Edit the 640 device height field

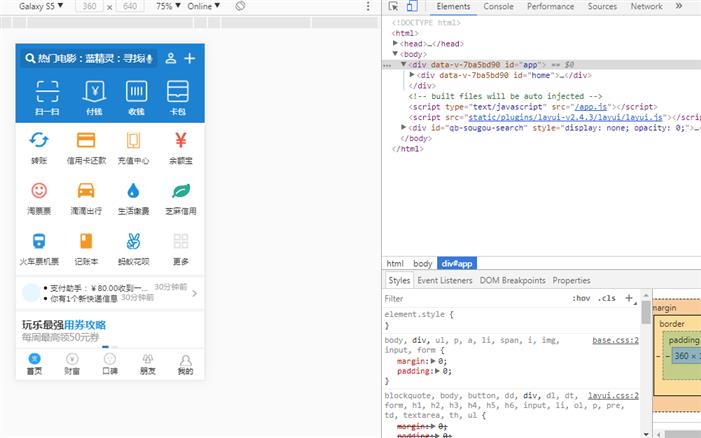pyautogui.click(x=130, y=6)
